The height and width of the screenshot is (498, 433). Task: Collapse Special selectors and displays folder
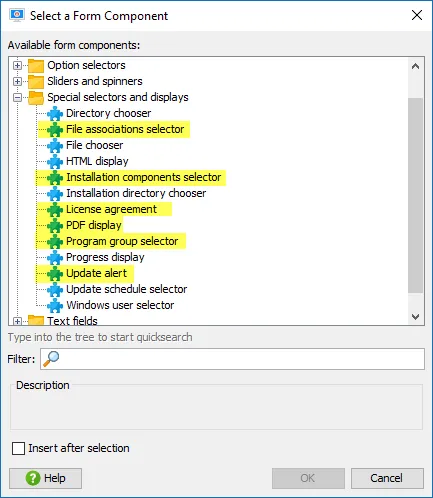[x=17, y=97]
